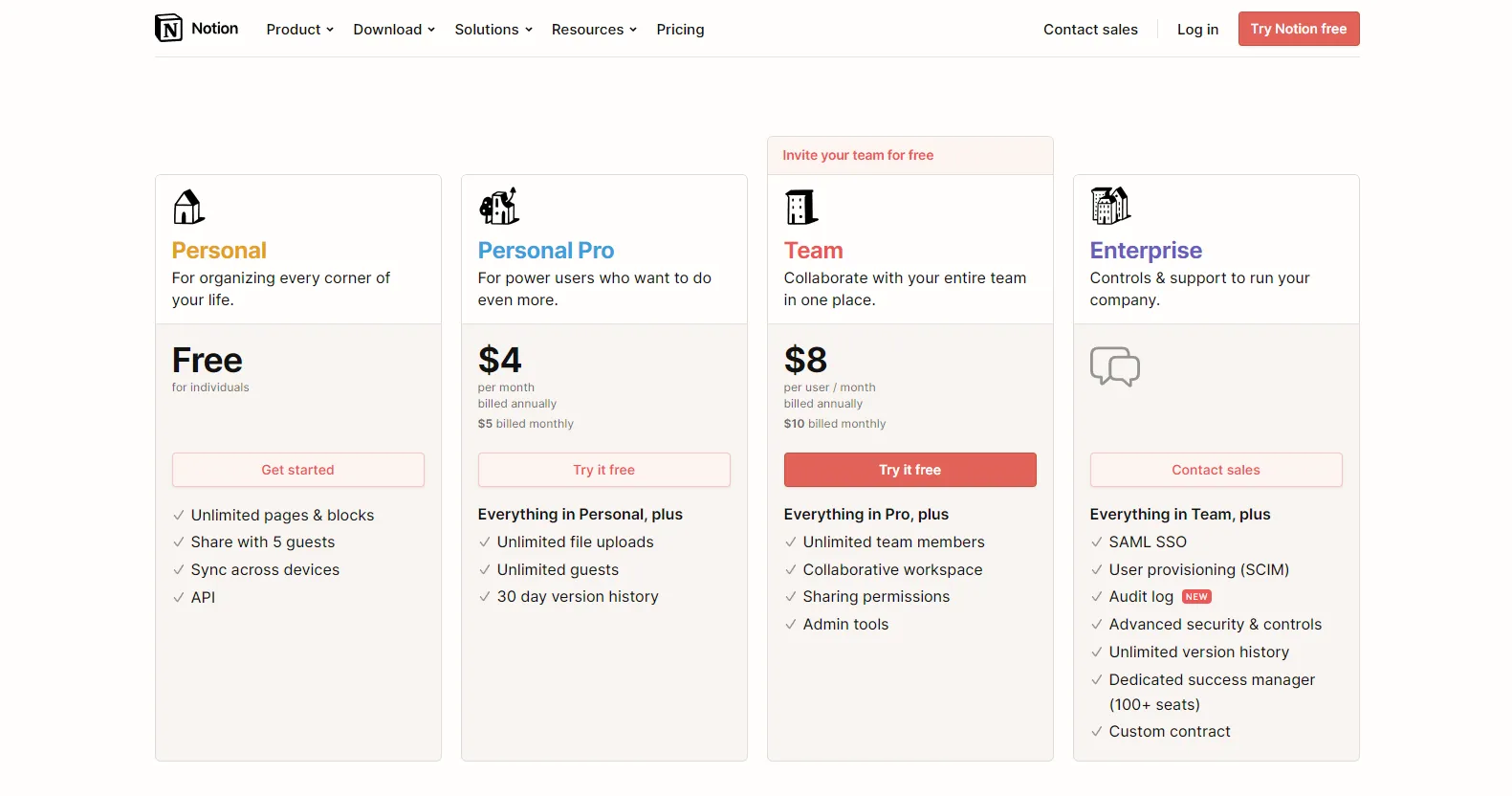Expand the Product dropdown menu
The image size is (1512, 796).
pos(299,30)
